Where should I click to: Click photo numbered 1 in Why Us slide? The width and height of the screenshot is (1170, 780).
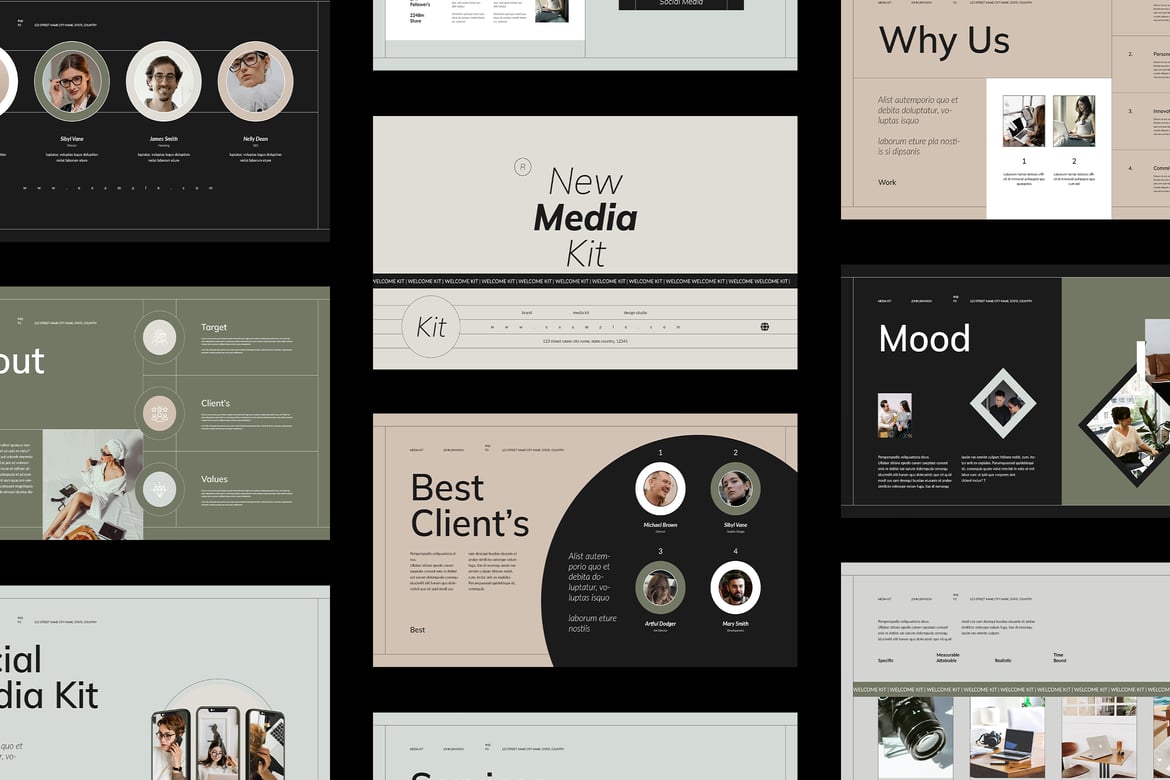(1024, 121)
